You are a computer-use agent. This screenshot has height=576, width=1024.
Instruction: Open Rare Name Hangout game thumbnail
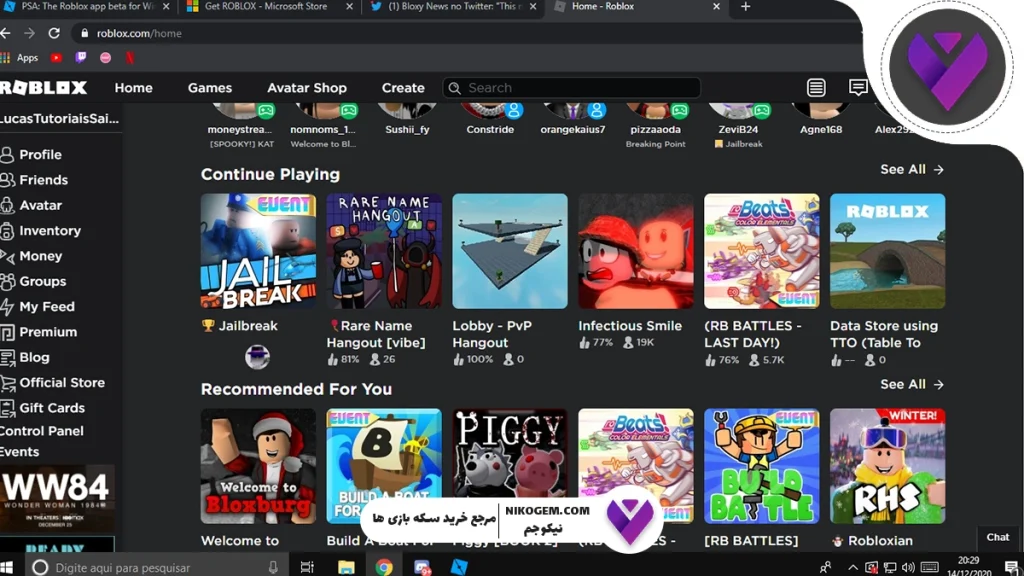tap(384, 251)
